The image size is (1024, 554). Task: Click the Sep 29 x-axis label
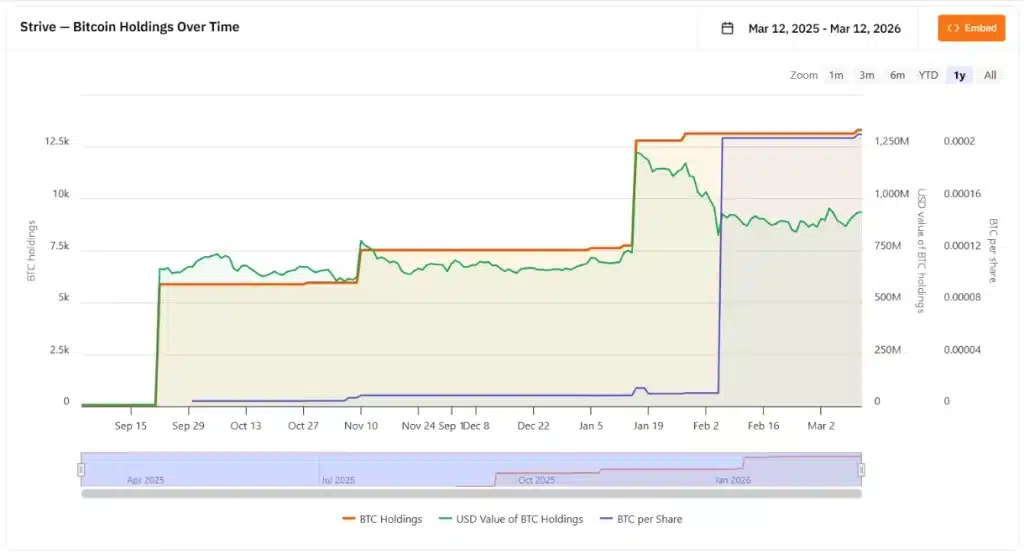(188, 425)
